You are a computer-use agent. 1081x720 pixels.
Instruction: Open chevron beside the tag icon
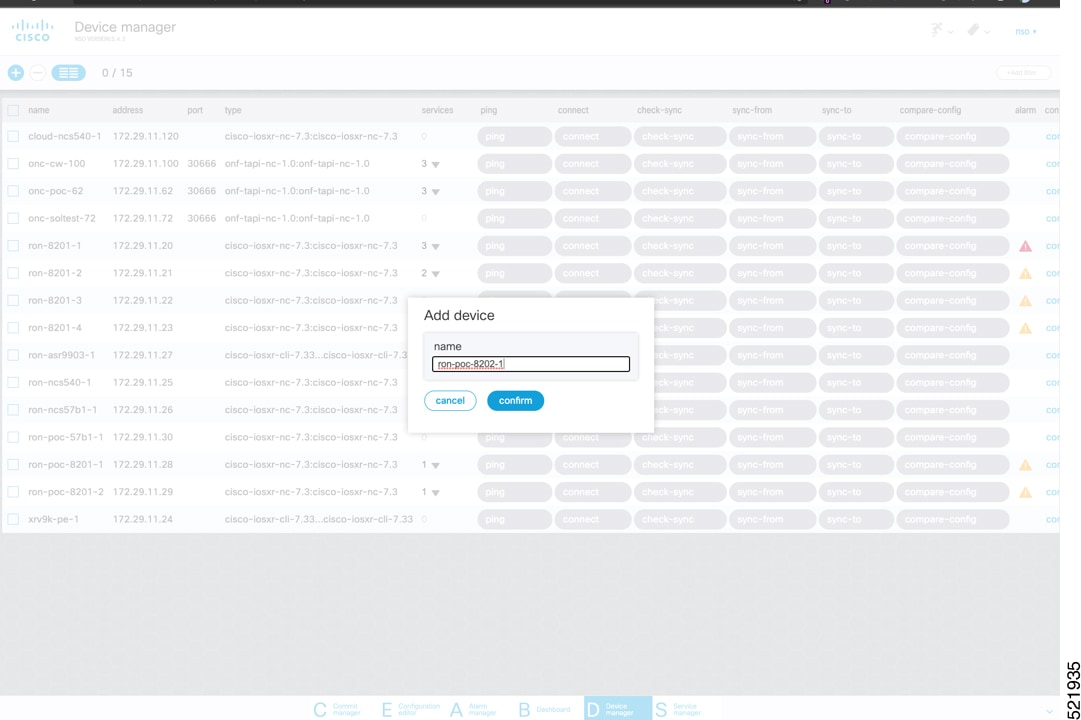(x=987, y=32)
